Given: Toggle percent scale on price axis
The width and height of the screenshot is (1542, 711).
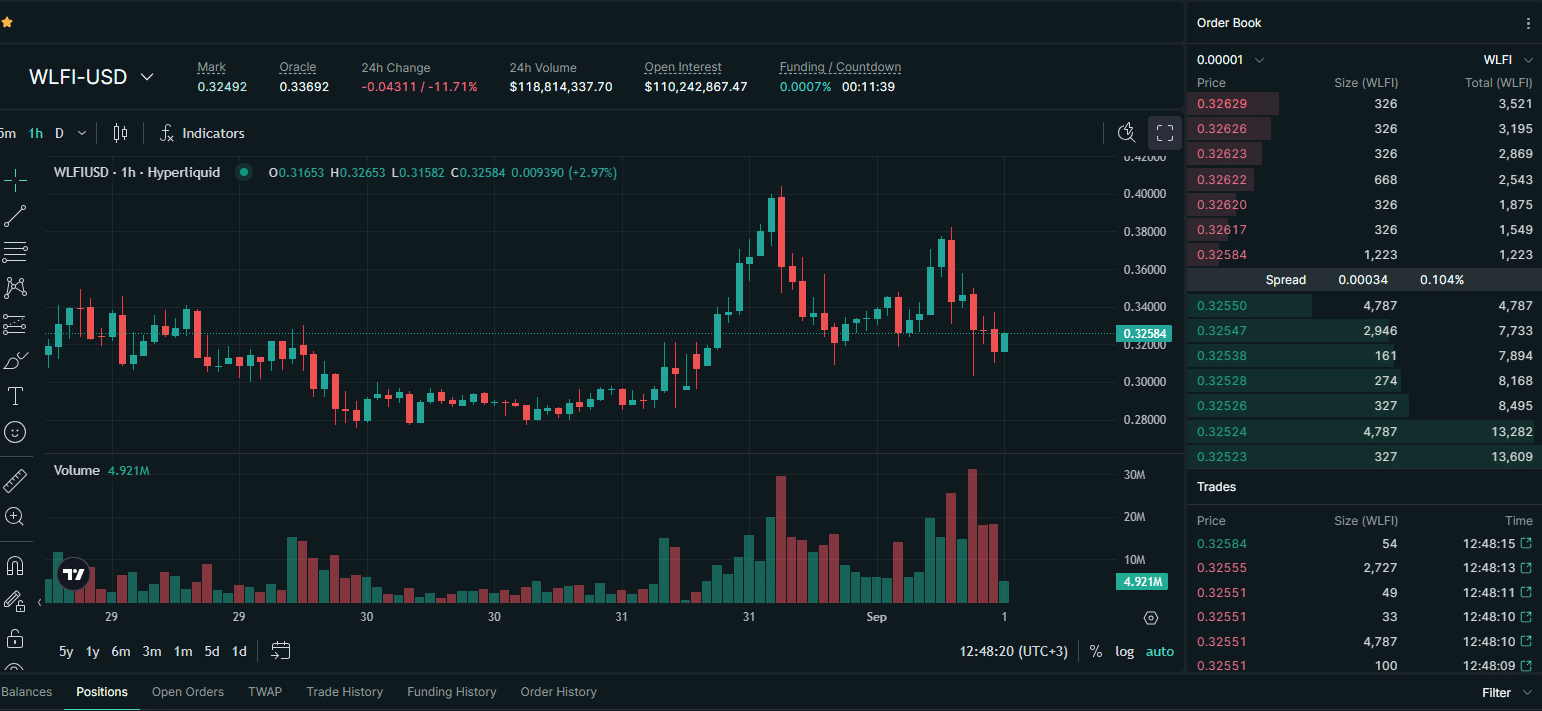Looking at the screenshot, I should point(1096,652).
